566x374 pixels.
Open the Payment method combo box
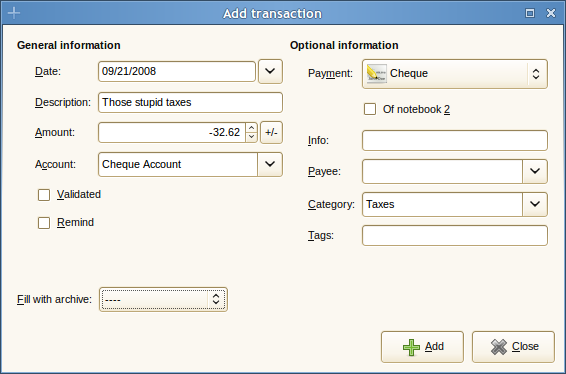(455, 74)
